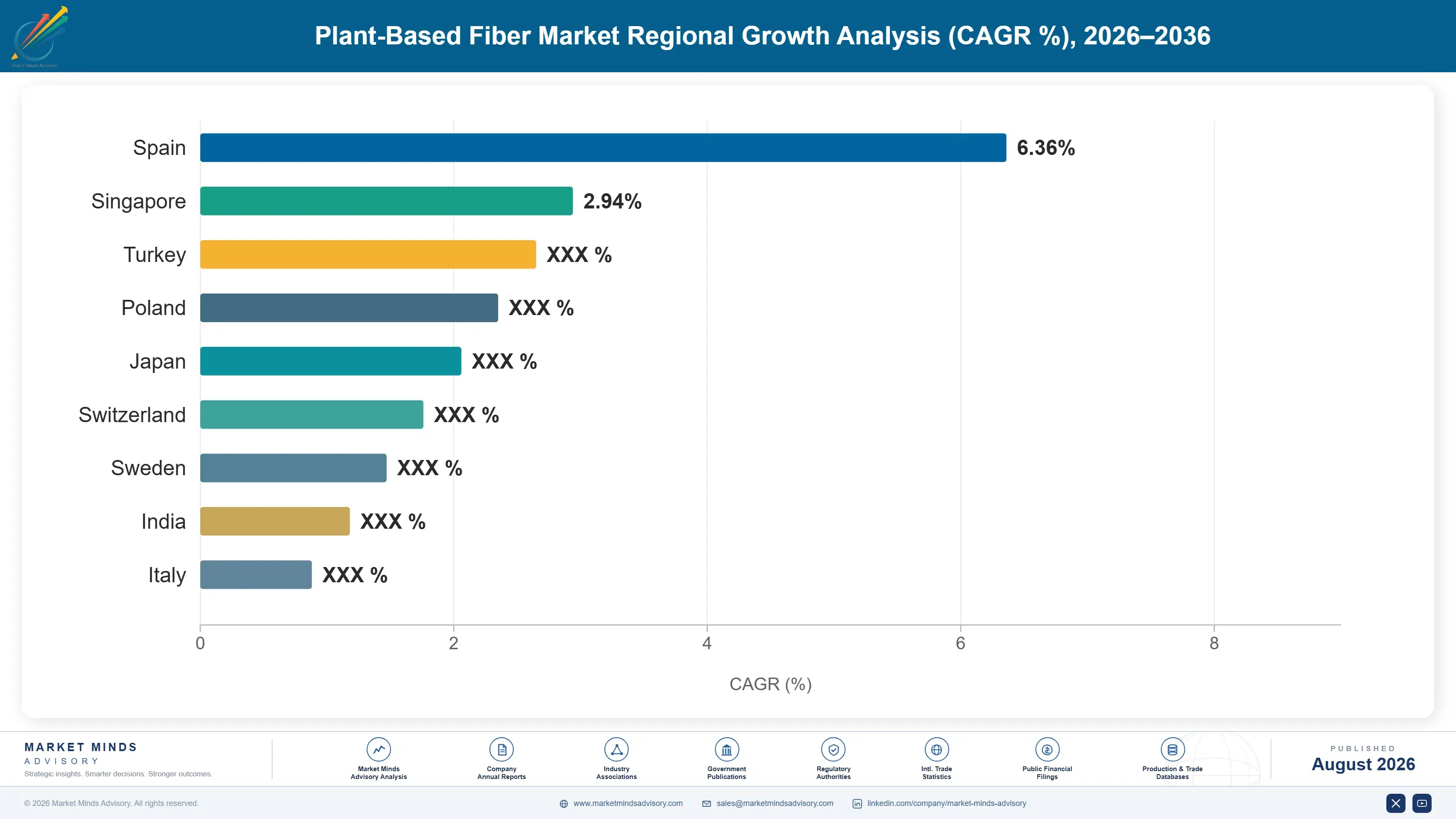
Task: Click the chart title text
Action: coord(762,36)
